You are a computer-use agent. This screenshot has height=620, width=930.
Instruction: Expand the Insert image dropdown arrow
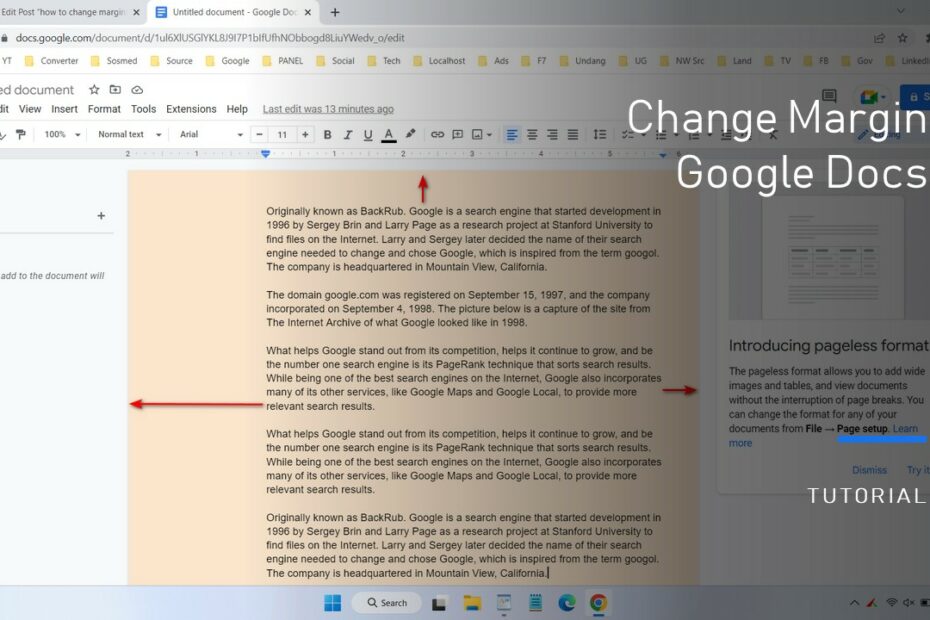[489, 135]
